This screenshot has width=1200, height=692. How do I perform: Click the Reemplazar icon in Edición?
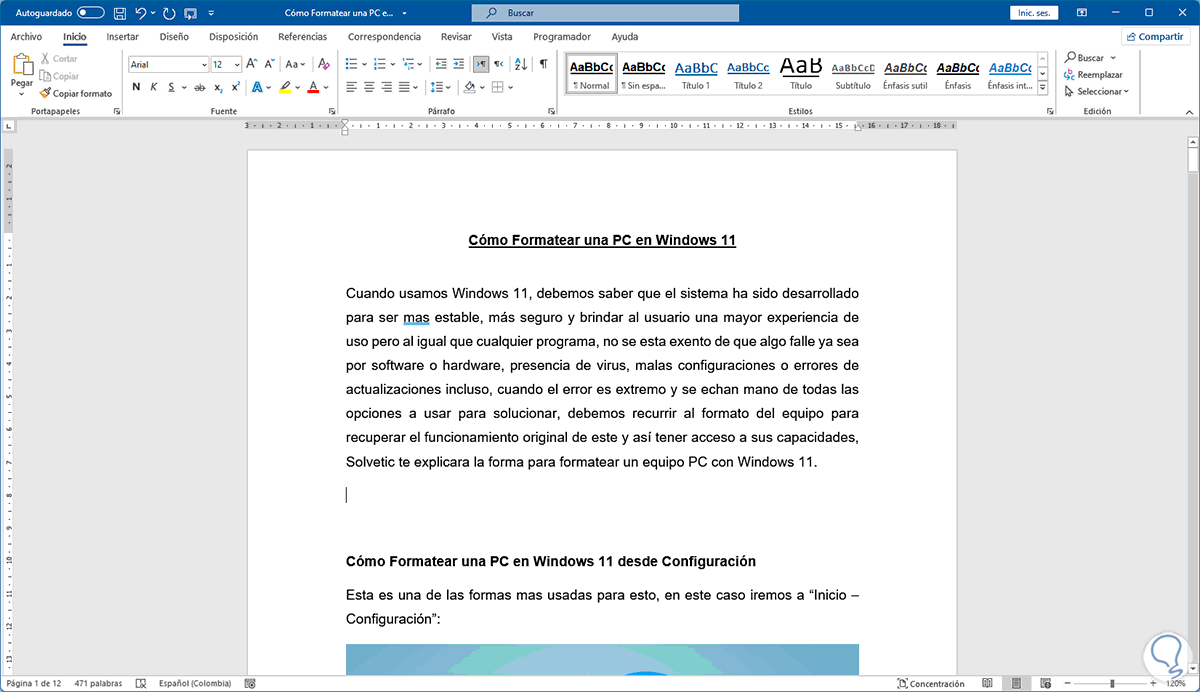click(x=1093, y=75)
